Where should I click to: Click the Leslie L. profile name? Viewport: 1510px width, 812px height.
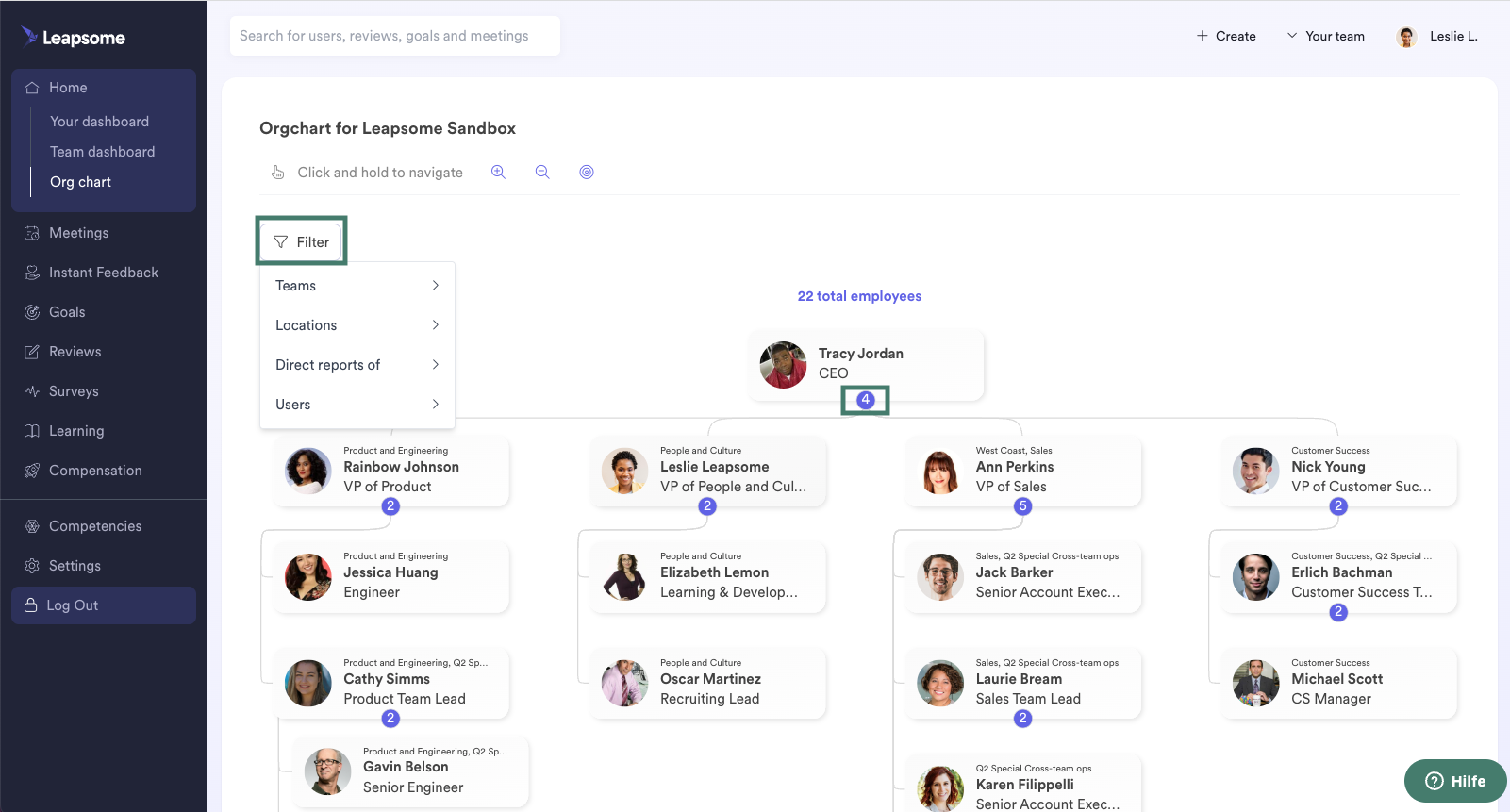tap(1453, 36)
